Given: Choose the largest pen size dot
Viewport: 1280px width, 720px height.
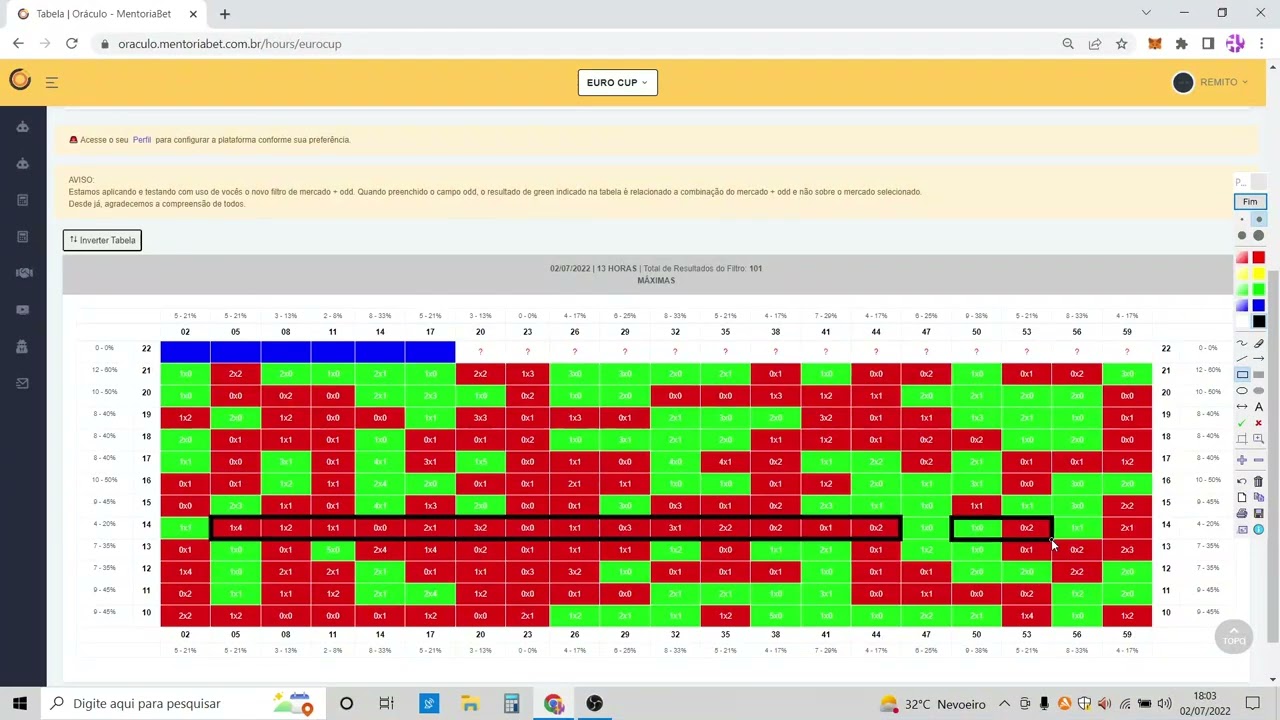Looking at the screenshot, I should (1259, 235).
